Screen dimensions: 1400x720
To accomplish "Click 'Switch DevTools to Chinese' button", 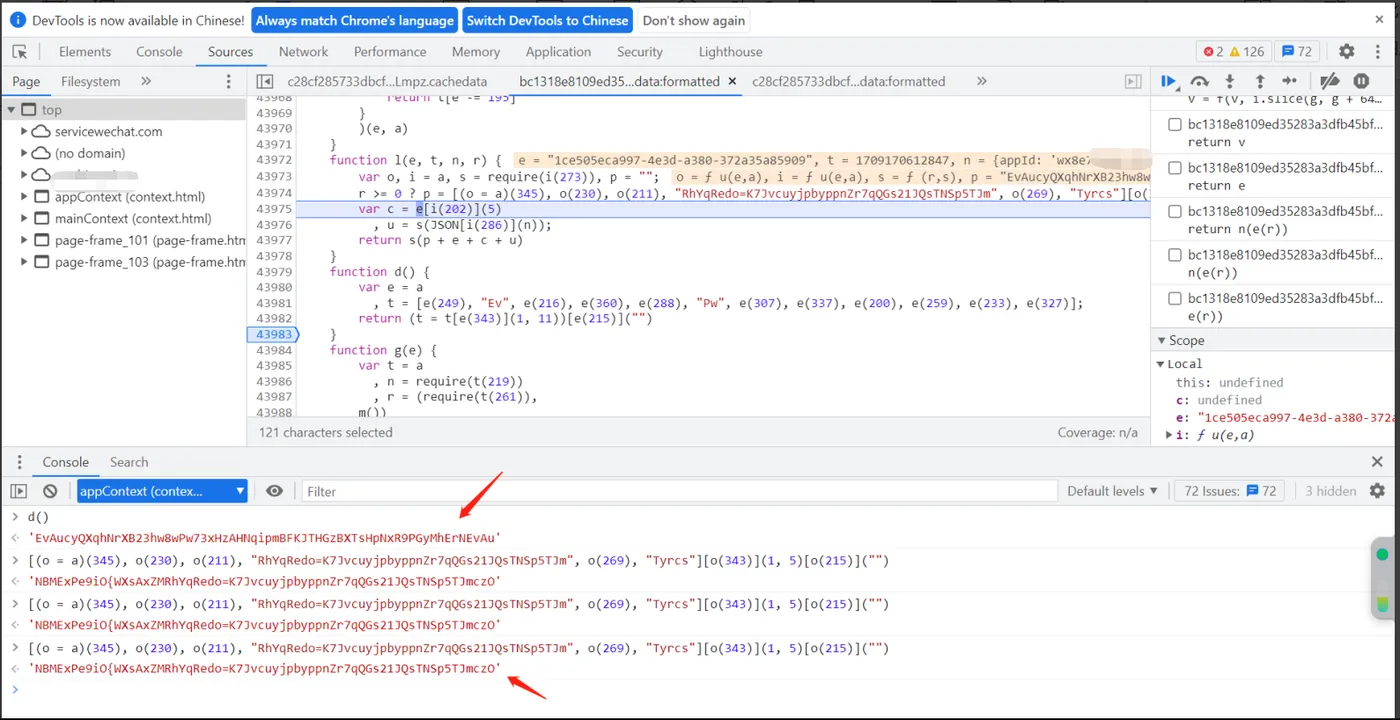I will pos(548,20).
